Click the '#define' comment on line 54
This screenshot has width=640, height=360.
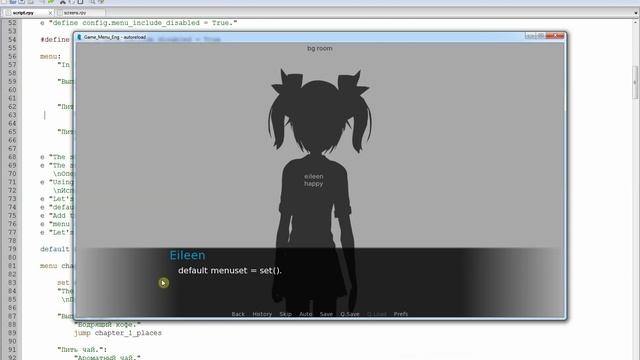click(x=55, y=40)
